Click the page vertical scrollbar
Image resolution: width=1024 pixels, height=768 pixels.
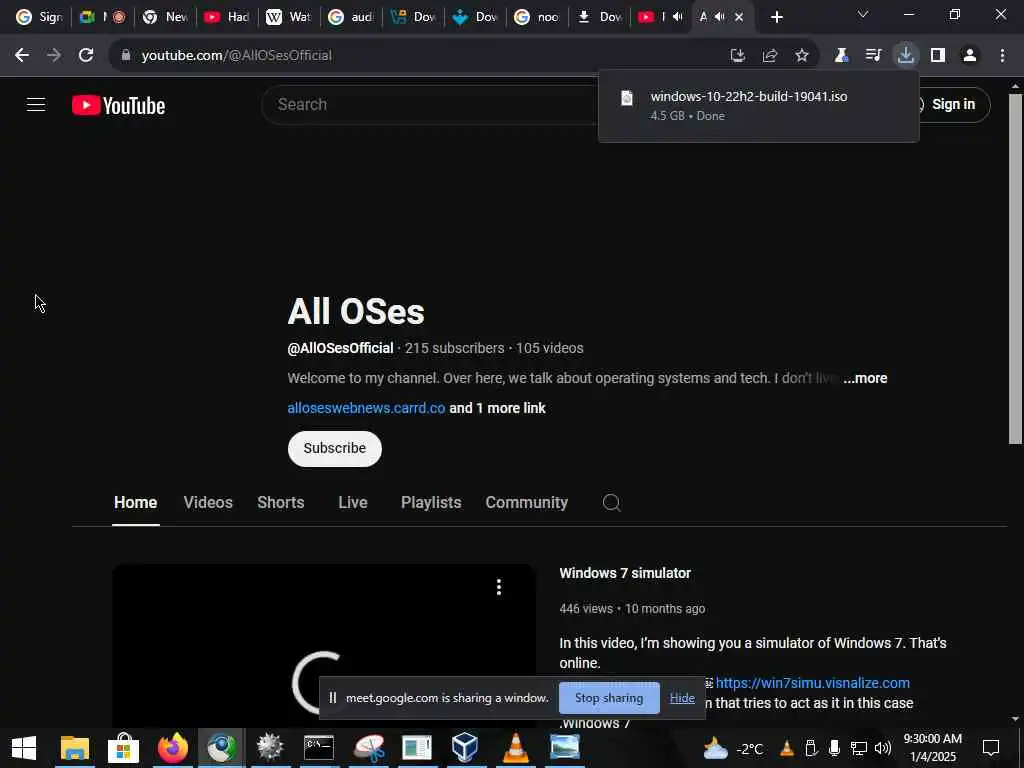pos(1015,268)
